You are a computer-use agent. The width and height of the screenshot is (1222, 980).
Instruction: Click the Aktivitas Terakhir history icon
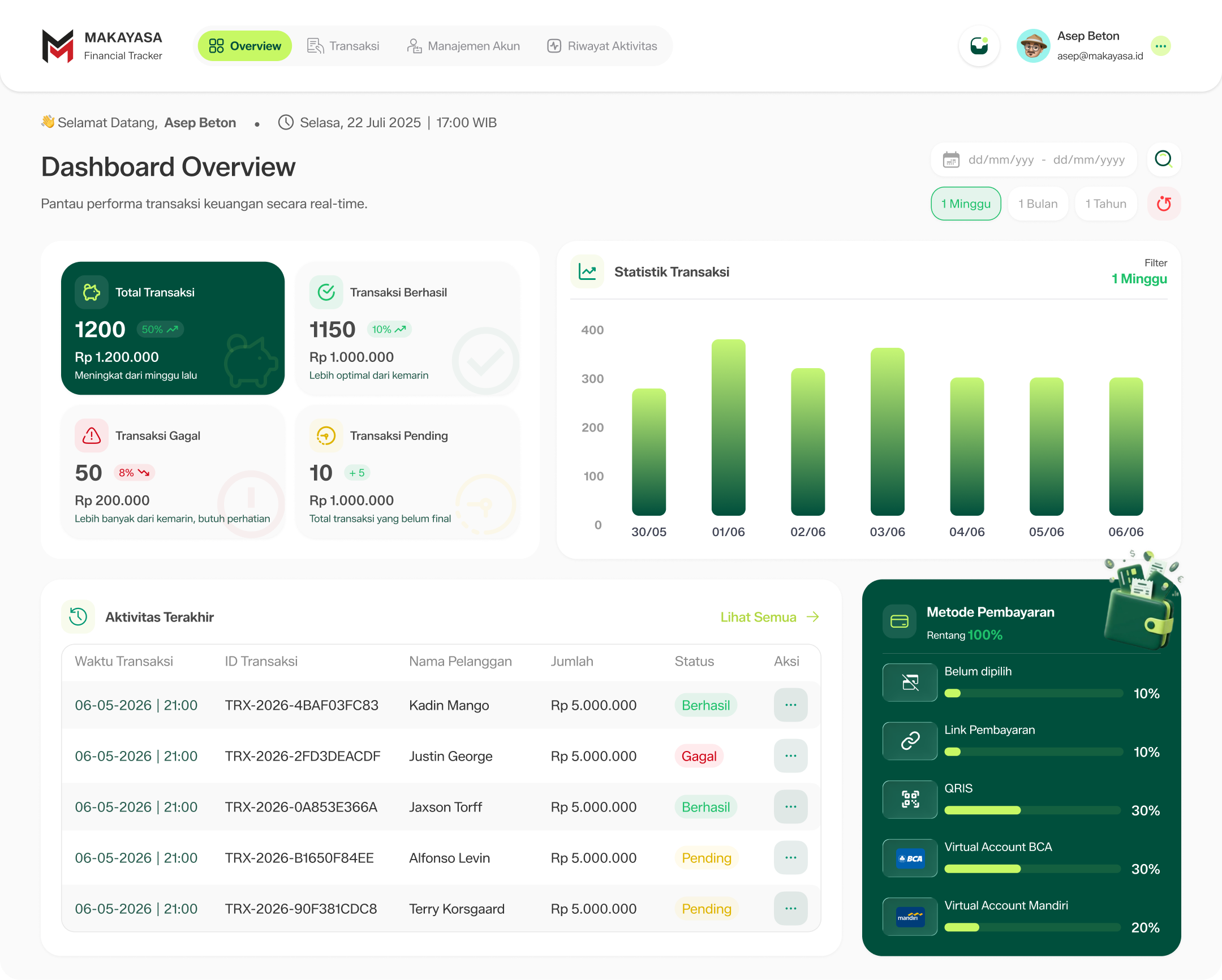pos(78,616)
